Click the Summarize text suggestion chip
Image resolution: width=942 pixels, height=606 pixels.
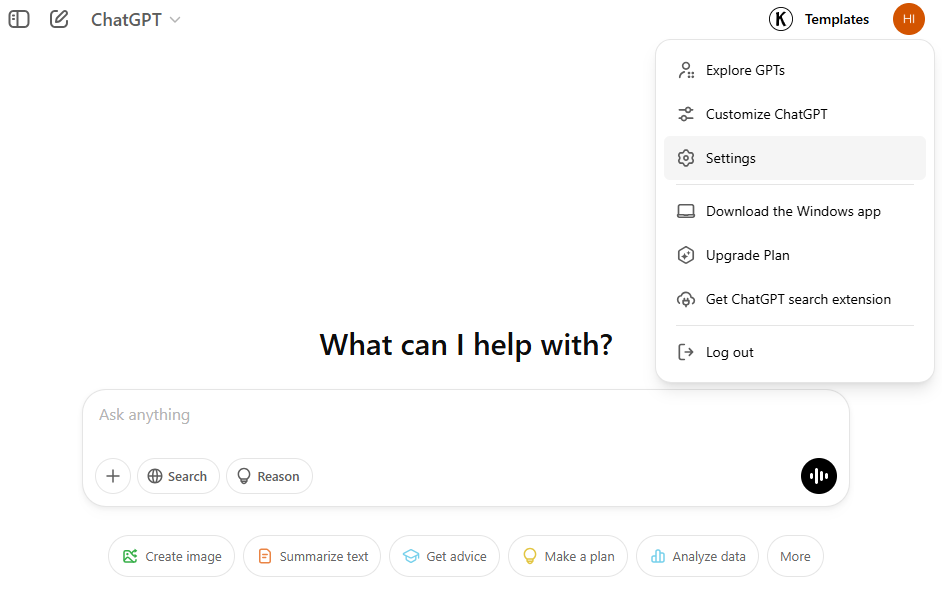coord(312,556)
